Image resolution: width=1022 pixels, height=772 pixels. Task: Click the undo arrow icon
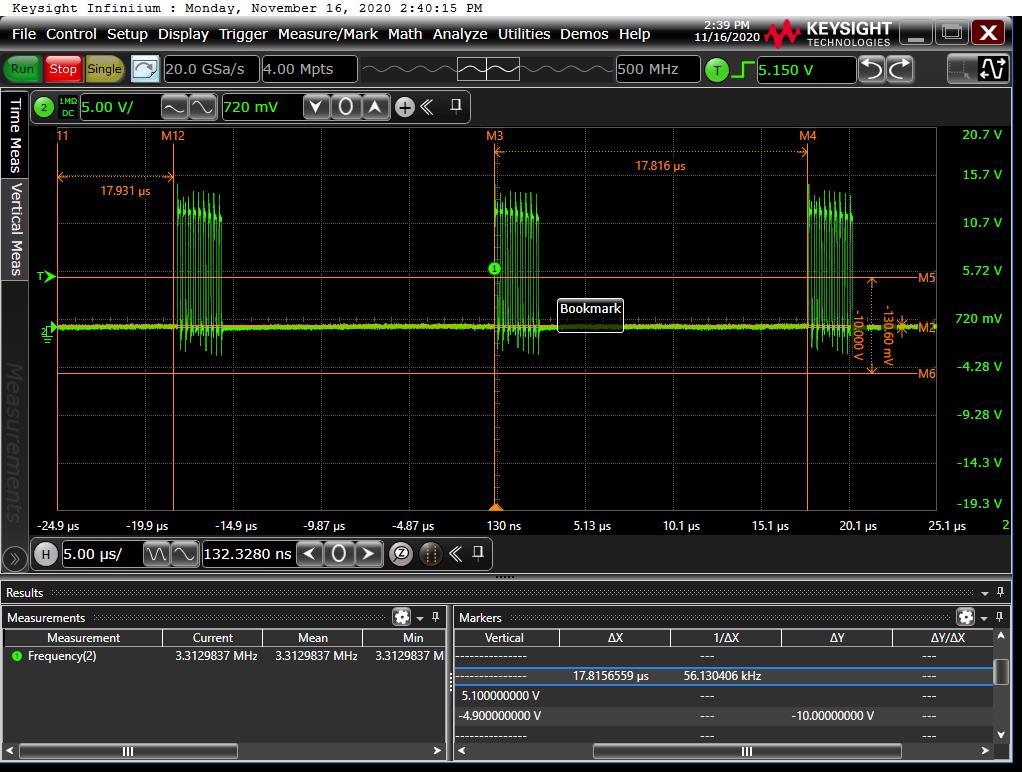871,69
